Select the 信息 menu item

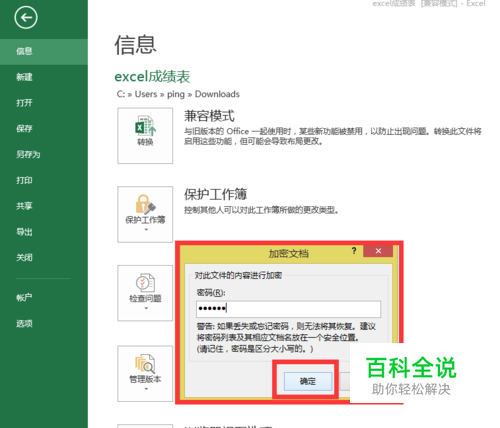[44, 51]
